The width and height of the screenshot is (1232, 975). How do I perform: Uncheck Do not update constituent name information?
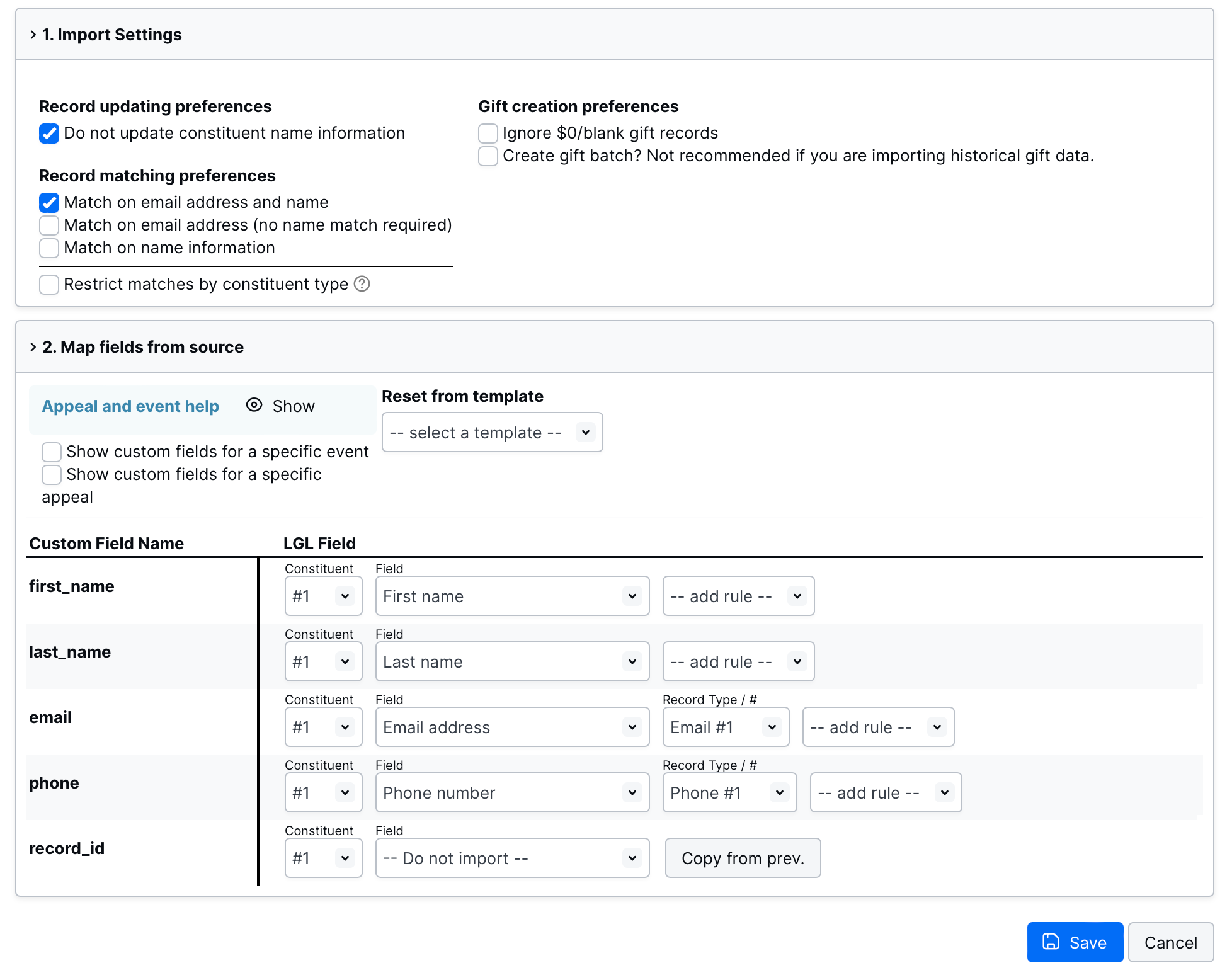pyautogui.click(x=49, y=134)
